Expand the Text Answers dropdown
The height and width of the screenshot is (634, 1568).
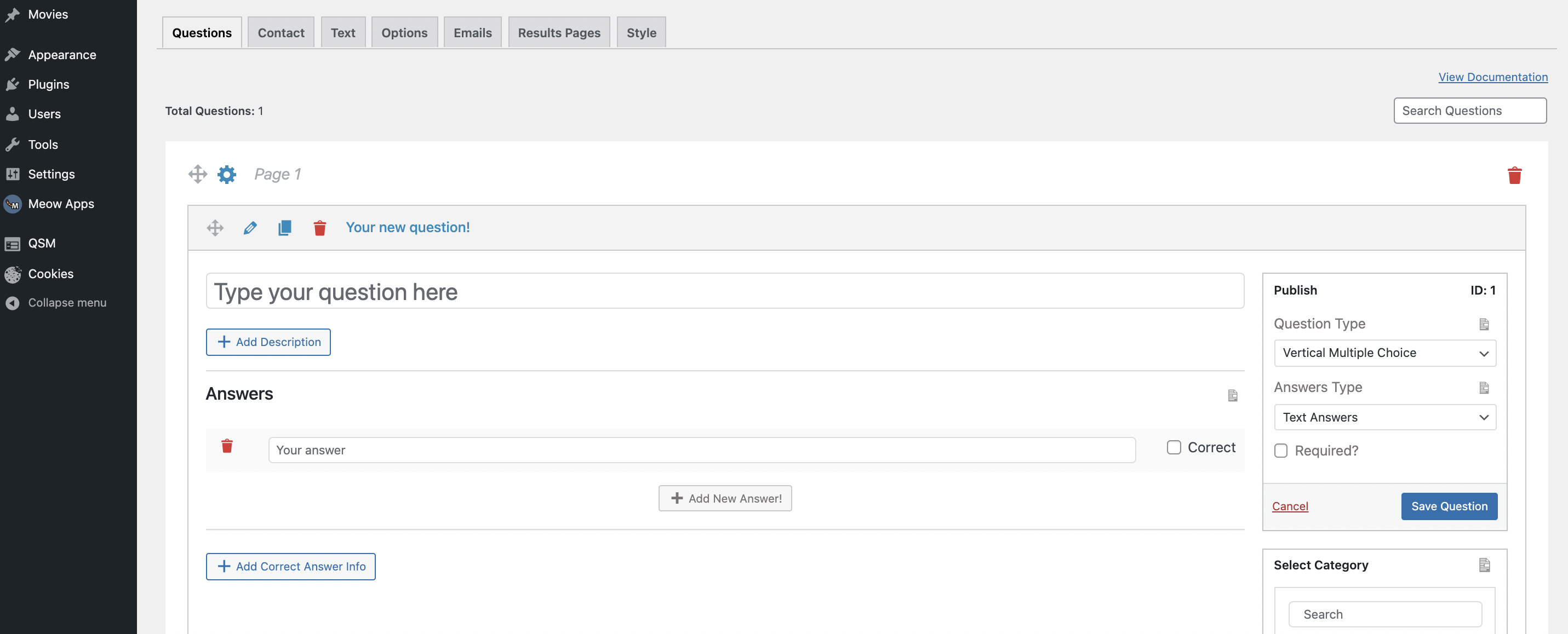[x=1385, y=417]
